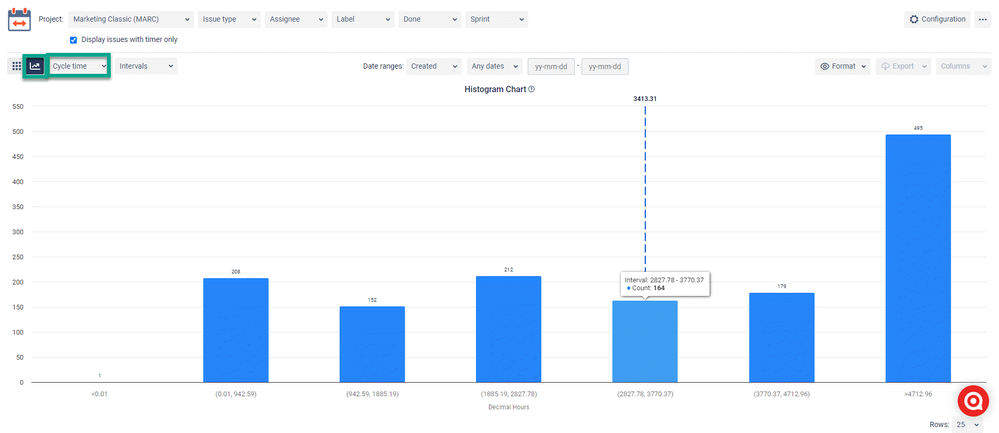Open the Format dropdown
Screen dimensions: 999x433
pos(842,66)
